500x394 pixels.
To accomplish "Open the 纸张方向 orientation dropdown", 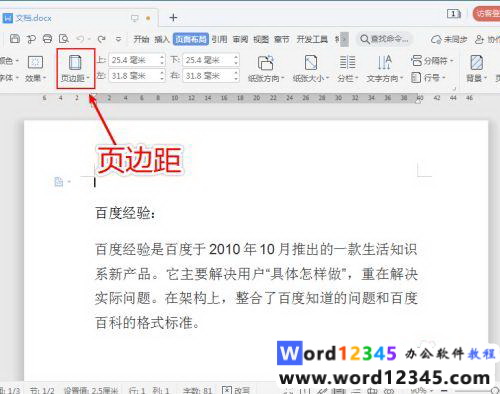I will pos(266,69).
